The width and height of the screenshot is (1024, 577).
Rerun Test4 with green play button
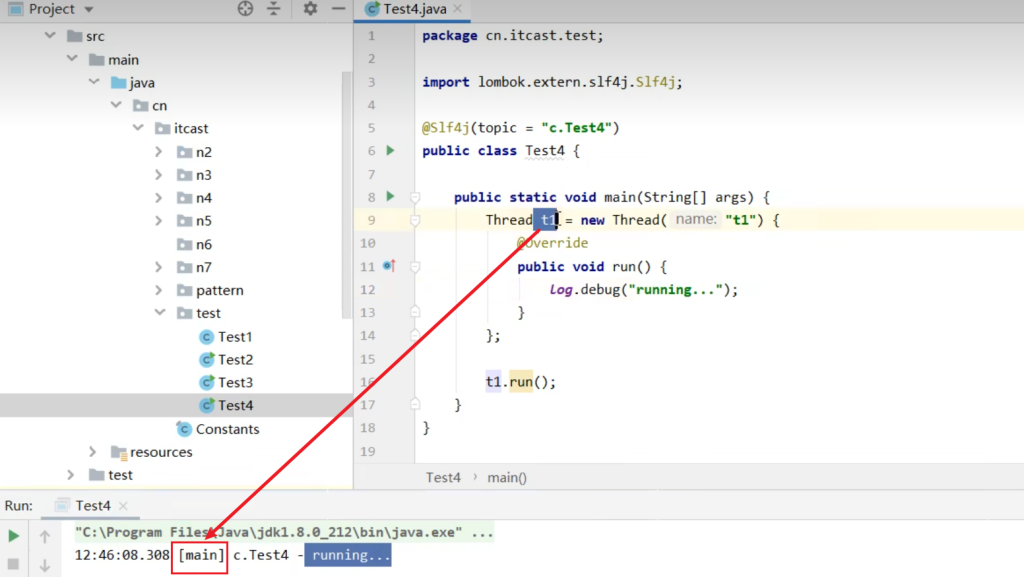point(14,536)
